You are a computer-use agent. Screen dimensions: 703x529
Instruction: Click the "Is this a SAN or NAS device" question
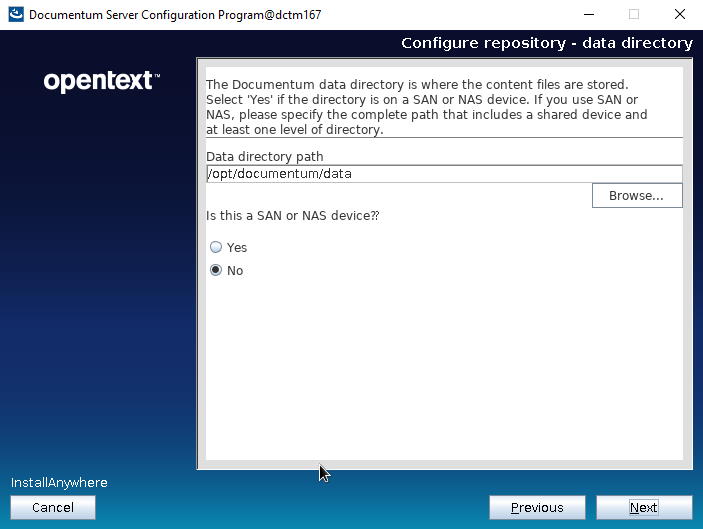[x=292, y=216]
